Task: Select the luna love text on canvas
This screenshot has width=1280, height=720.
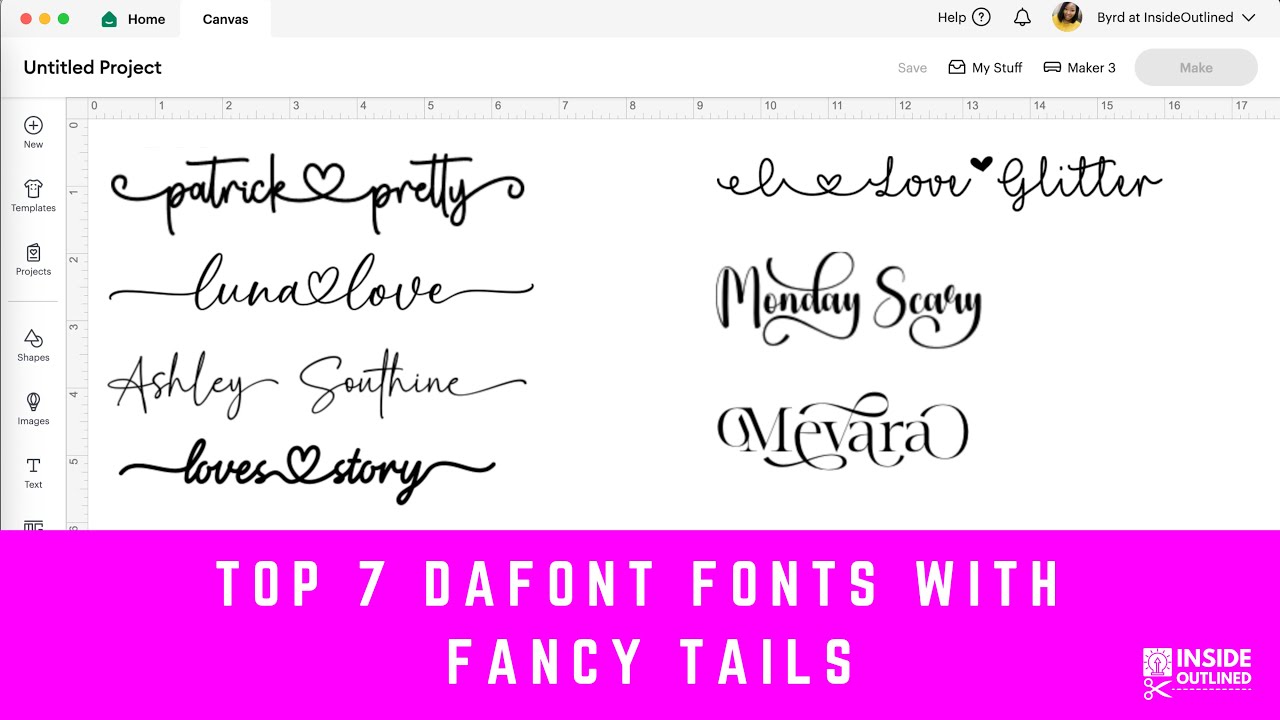Action: click(321, 282)
